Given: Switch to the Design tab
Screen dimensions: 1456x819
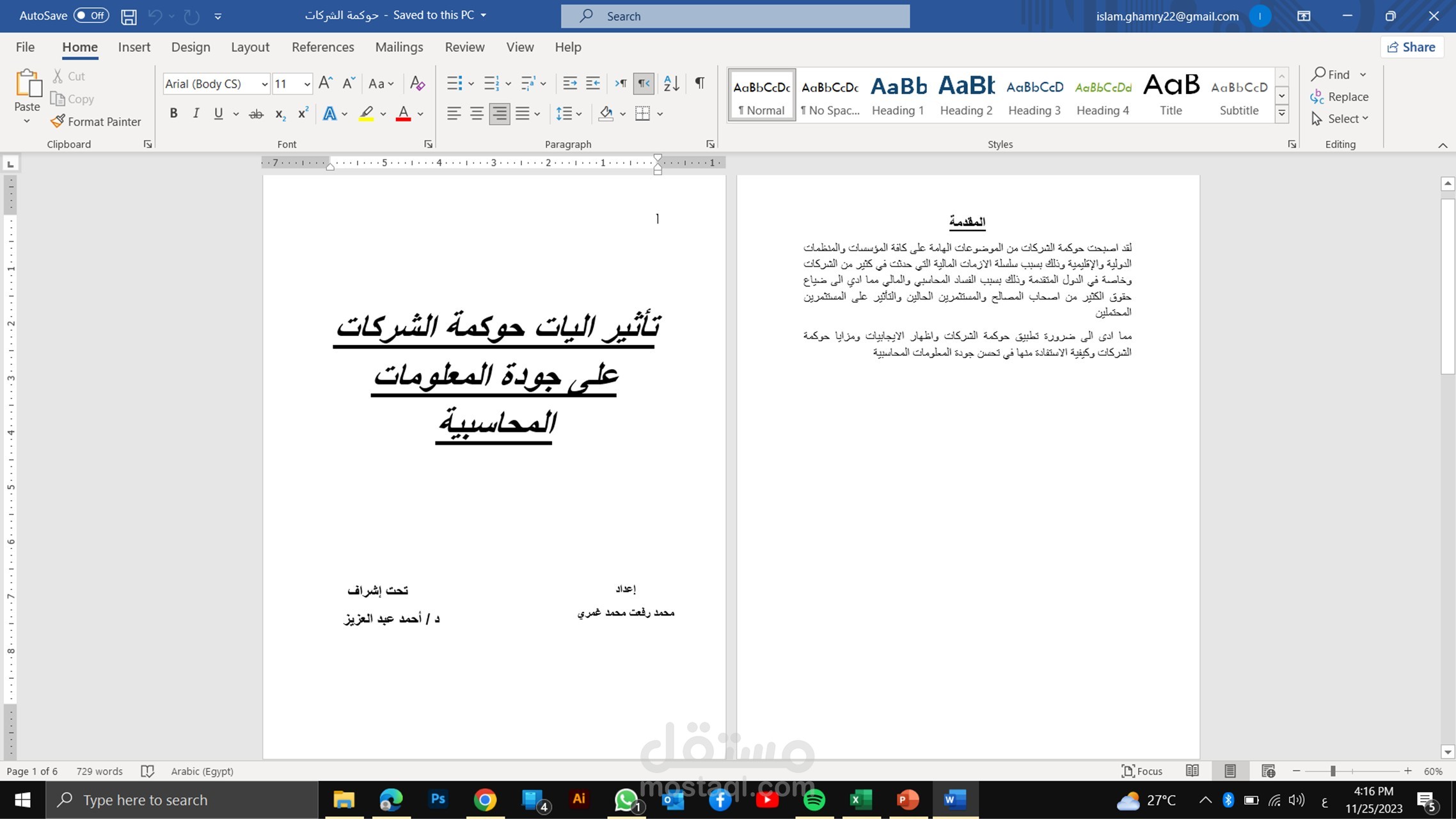Looking at the screenshot, I should coord(191,47).
